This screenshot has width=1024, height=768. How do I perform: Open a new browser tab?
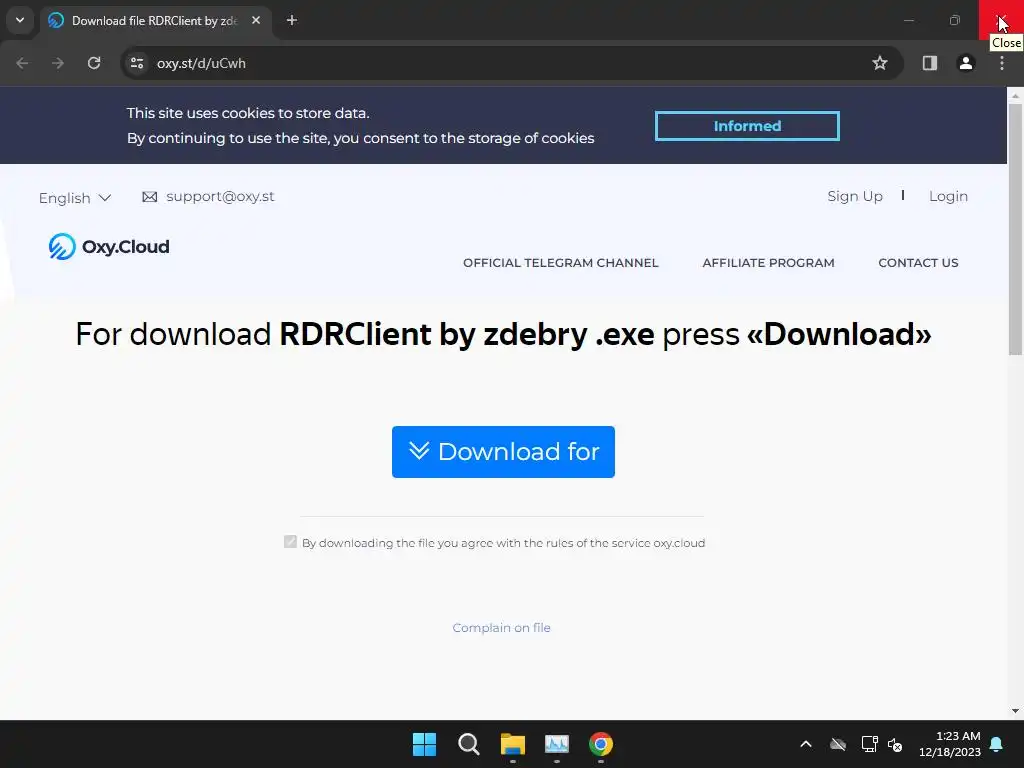[x=292, y=20]
